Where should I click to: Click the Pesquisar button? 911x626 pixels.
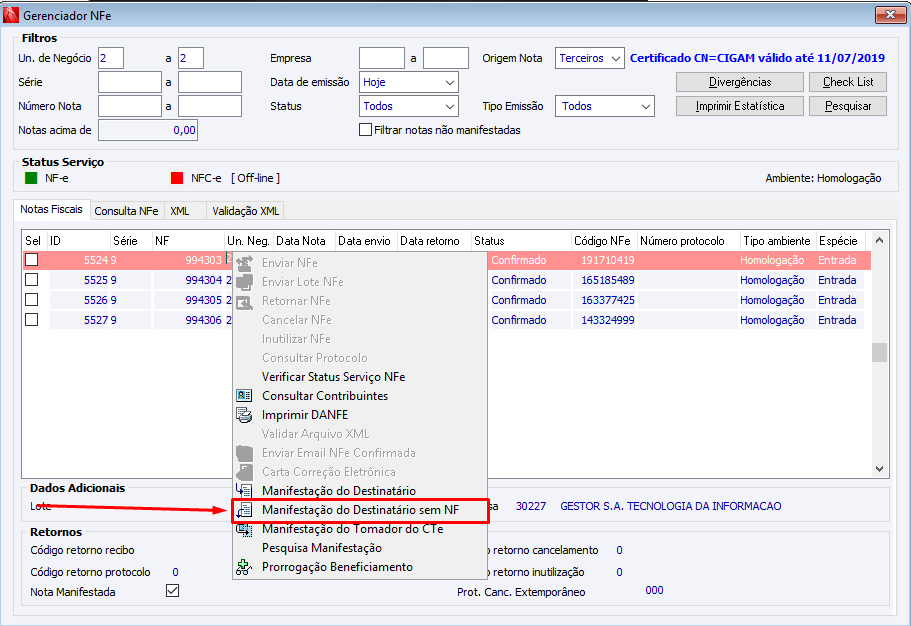click(x=848, y=106)
